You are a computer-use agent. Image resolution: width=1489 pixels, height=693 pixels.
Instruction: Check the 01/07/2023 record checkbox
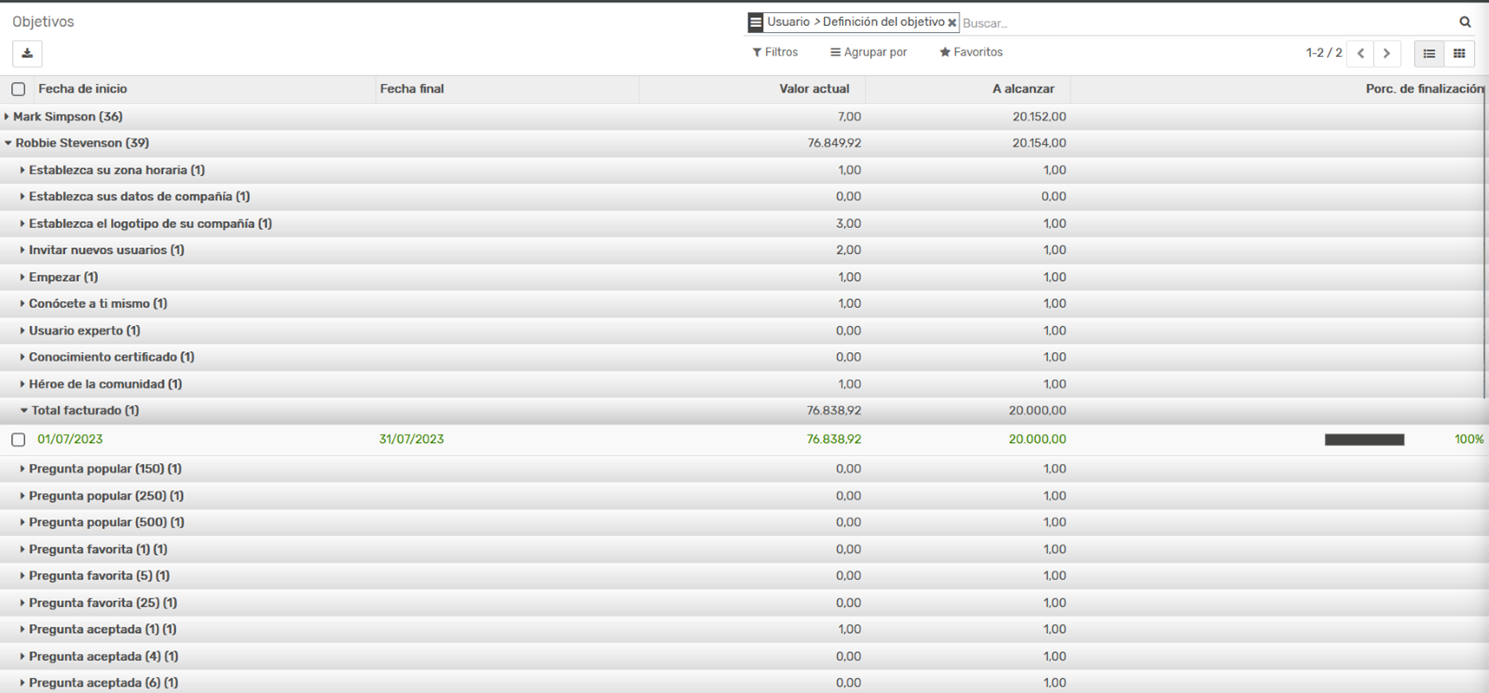pyautogui.click(x=18, y=440)
